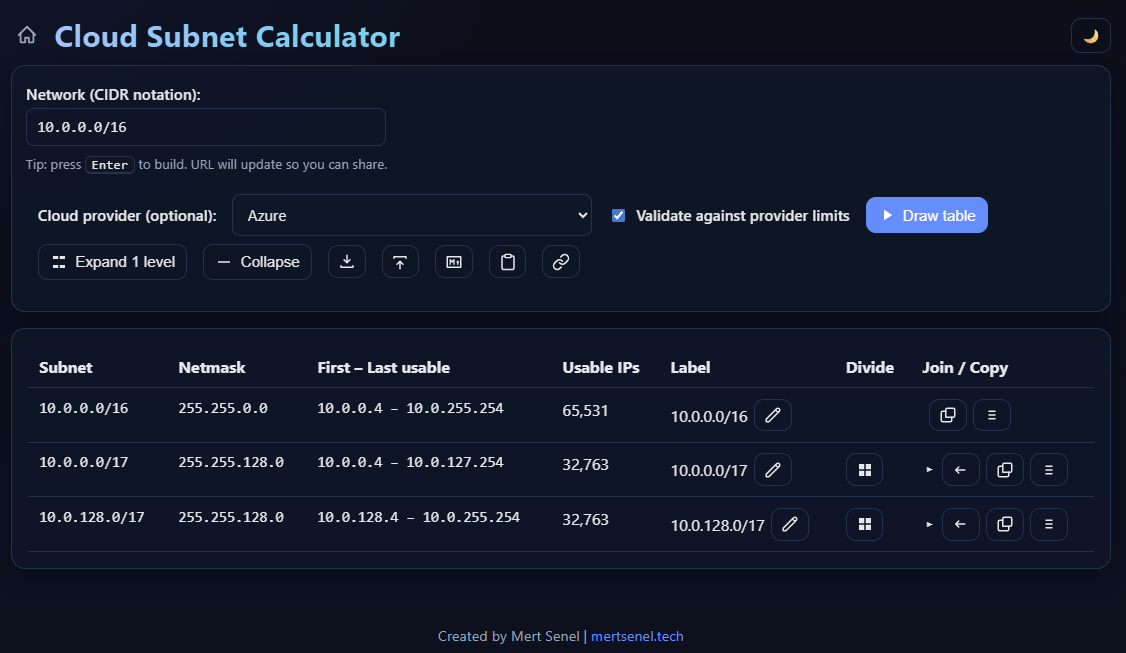
Task: Join 10.0.0.0/17 using the left arrow
Action: click(960, 469)
